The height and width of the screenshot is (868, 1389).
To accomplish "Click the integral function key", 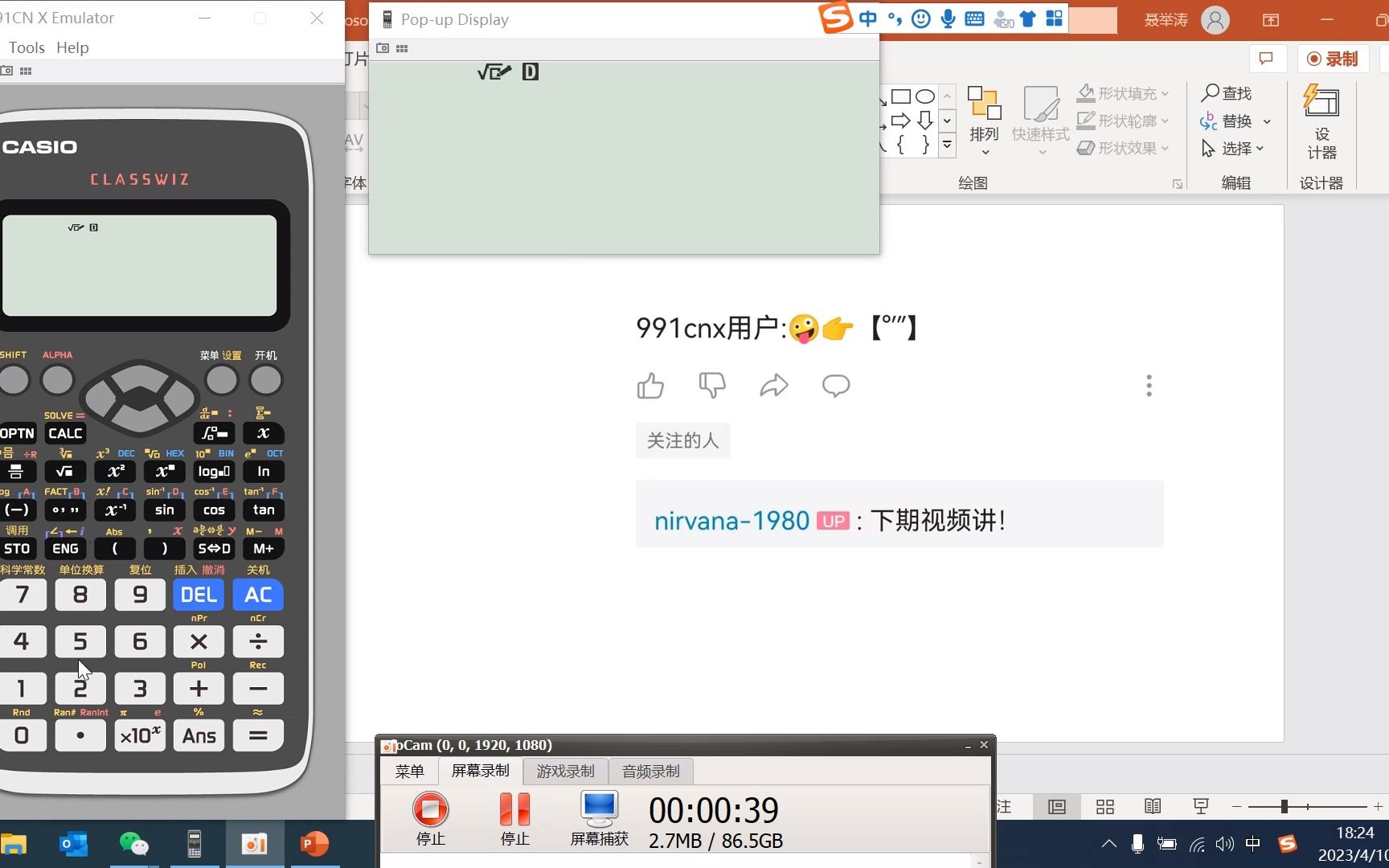I will point(214,433).
